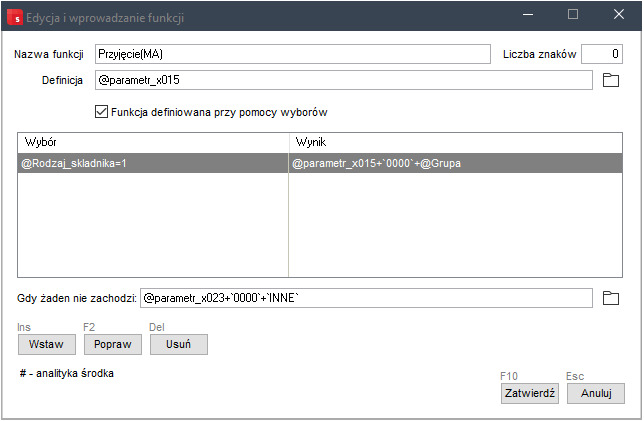Cancel with the Anuluj button

(596, 393)
